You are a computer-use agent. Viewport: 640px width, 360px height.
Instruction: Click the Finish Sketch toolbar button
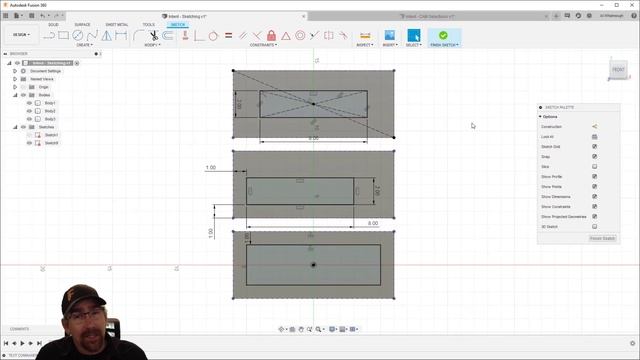444,38
